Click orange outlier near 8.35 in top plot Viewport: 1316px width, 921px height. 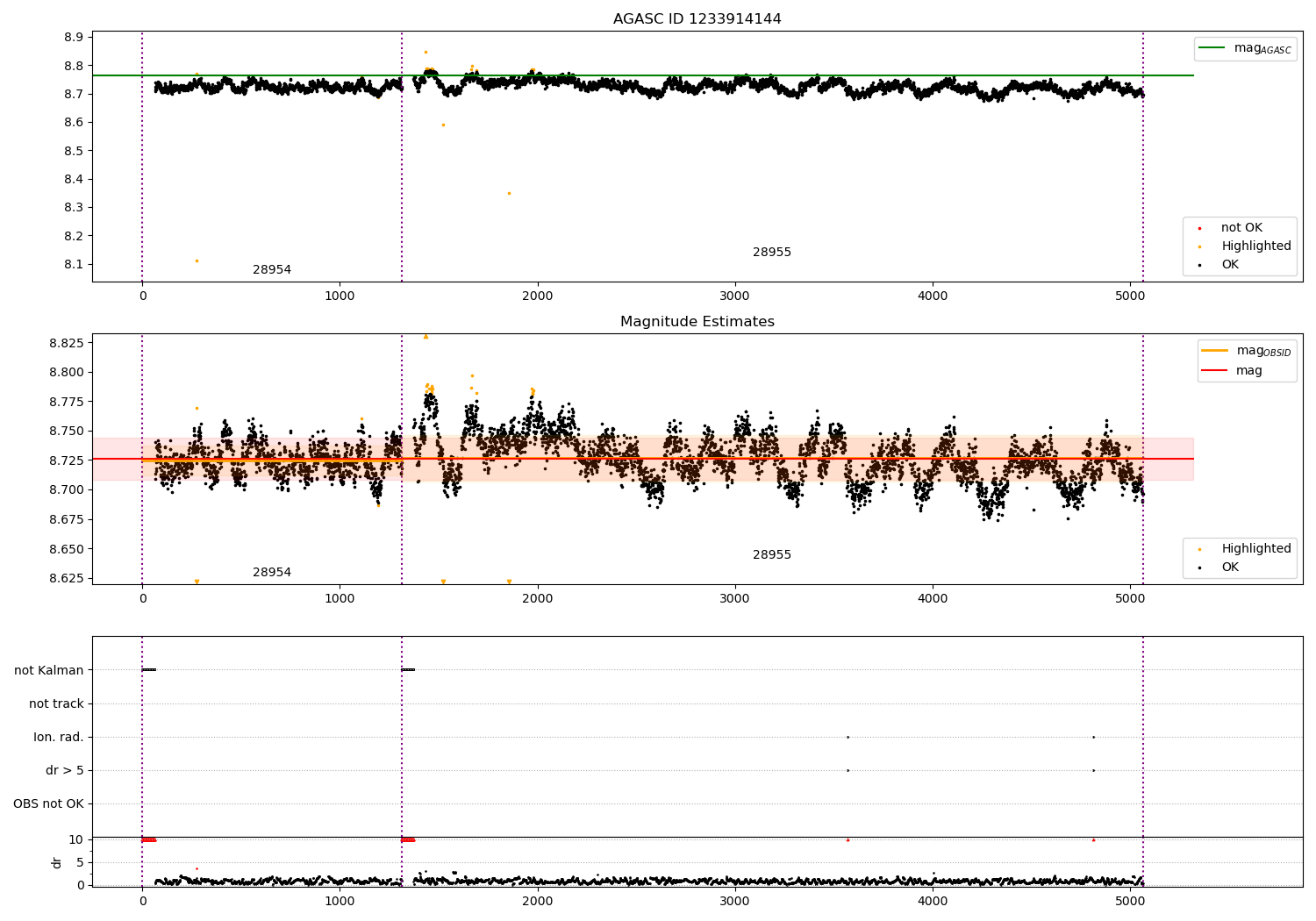tap(509, 193)
